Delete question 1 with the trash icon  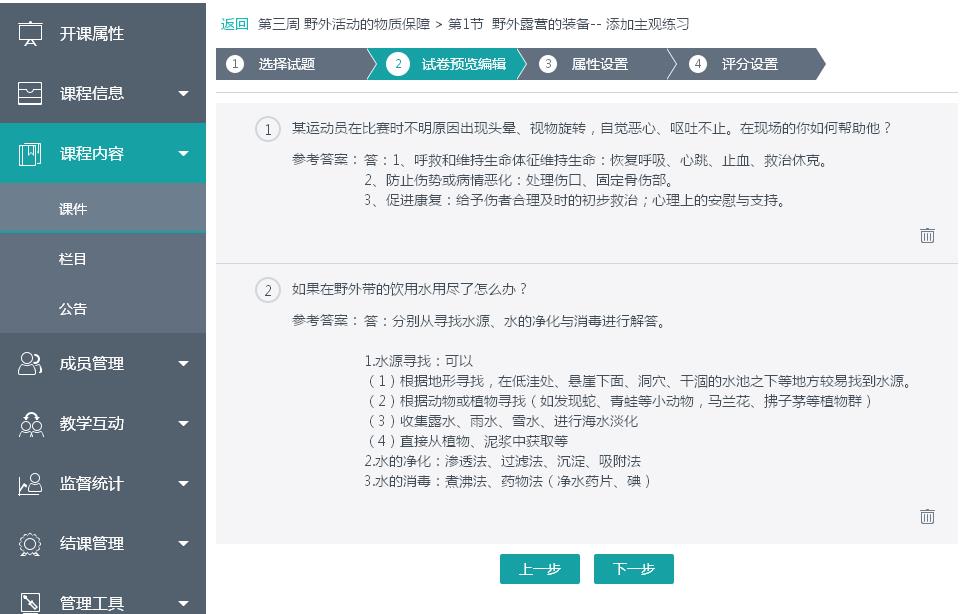pyautogui.click(x=927, y=236)
